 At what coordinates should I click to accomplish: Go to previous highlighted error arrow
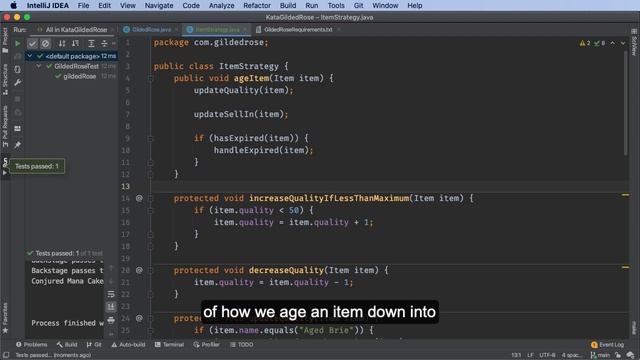[613, 43]
